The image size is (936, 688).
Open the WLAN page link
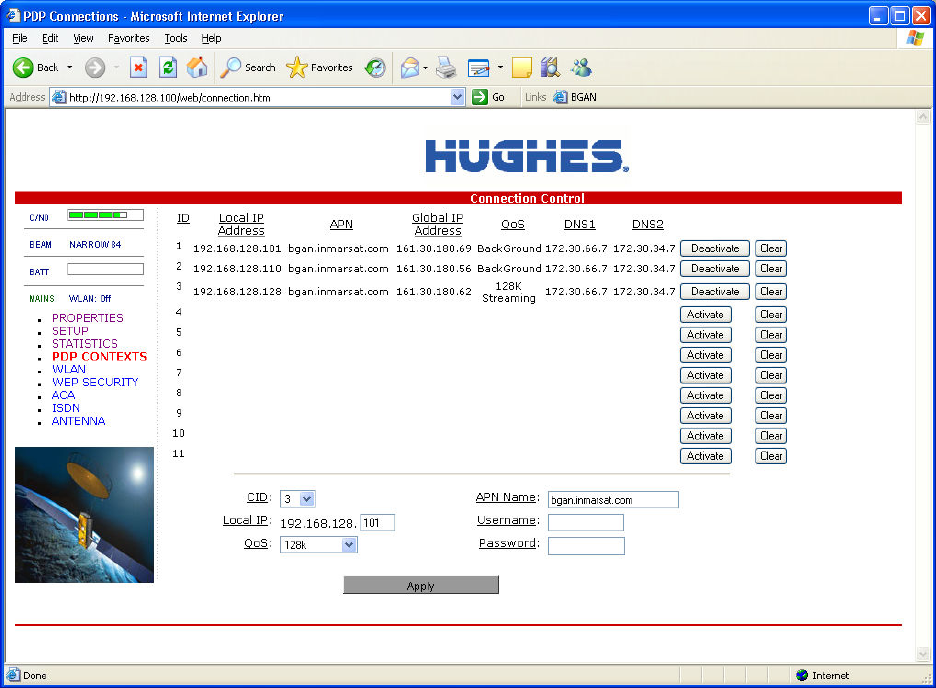(69, 369)
